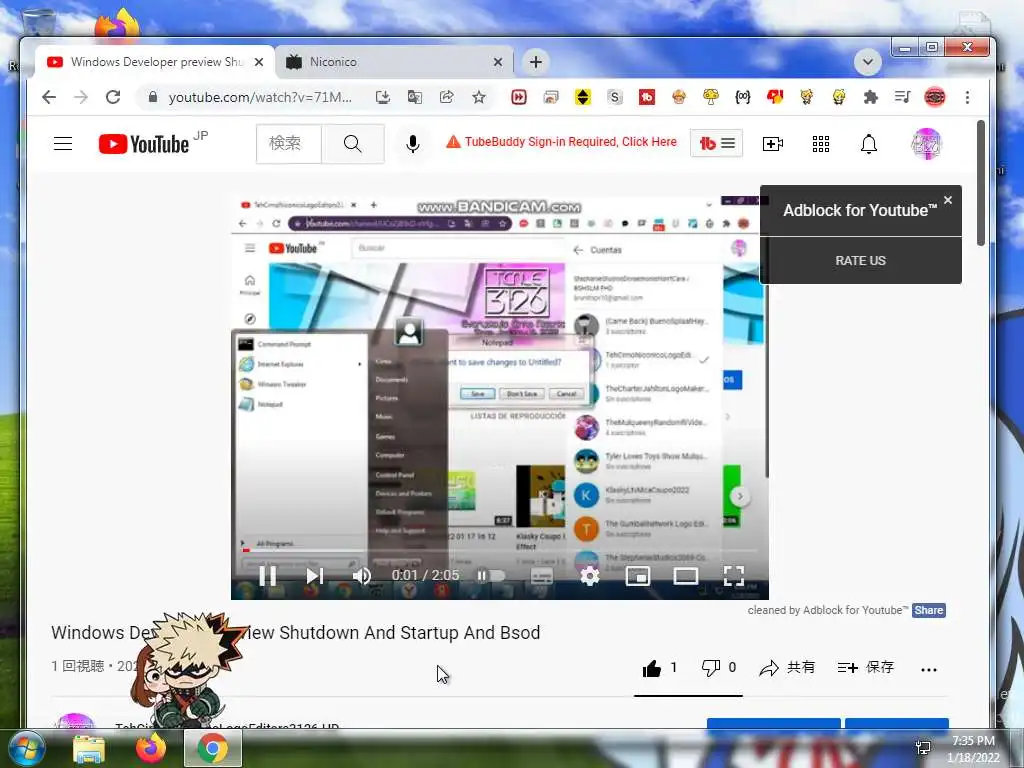
Task: Click the video title text
Action: [x=296, y=632]
